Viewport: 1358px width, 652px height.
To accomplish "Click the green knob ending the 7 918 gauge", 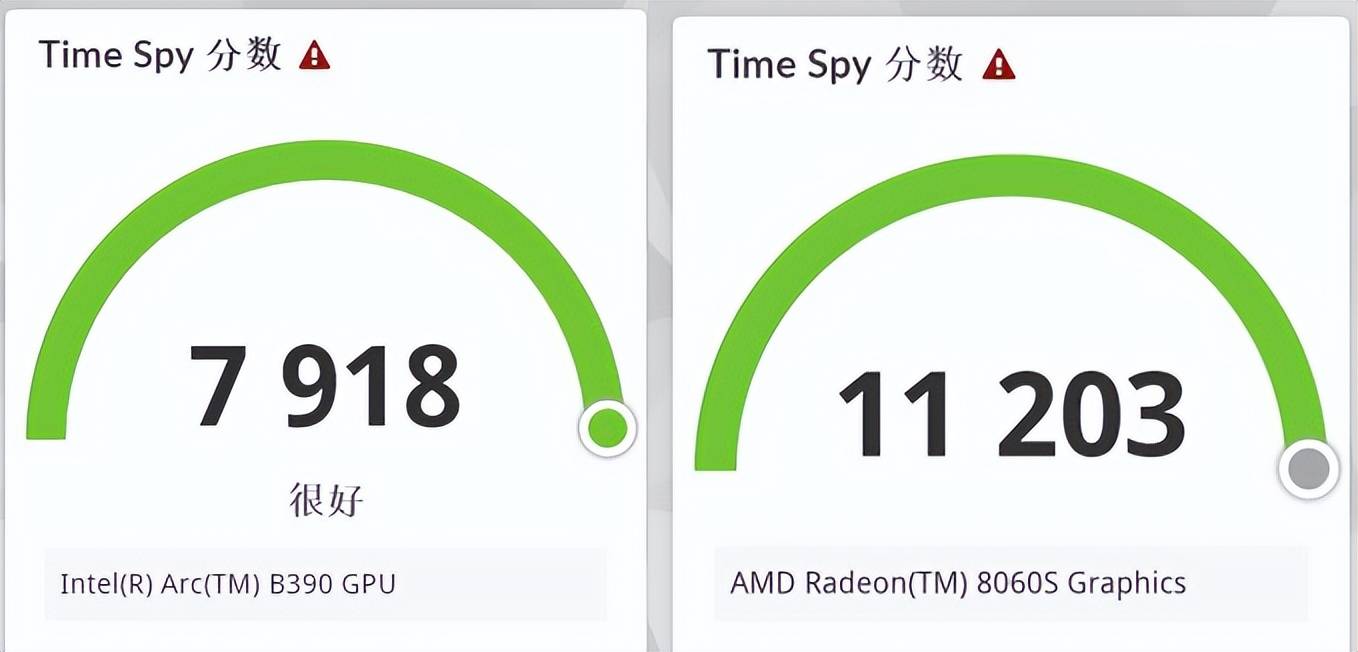I will click(607, 429).
